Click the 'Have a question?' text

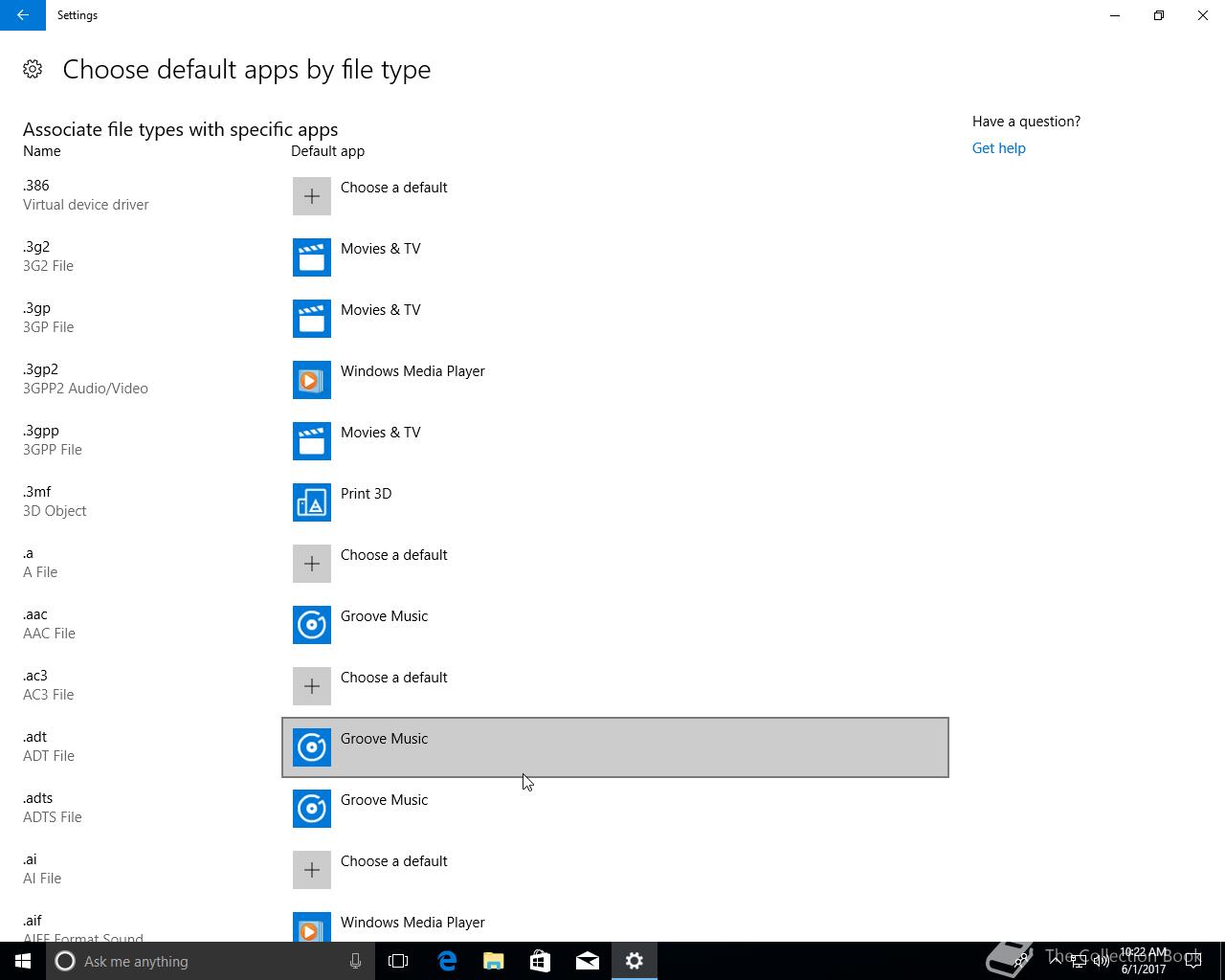pyautogui.click(x=1026, y=122)
